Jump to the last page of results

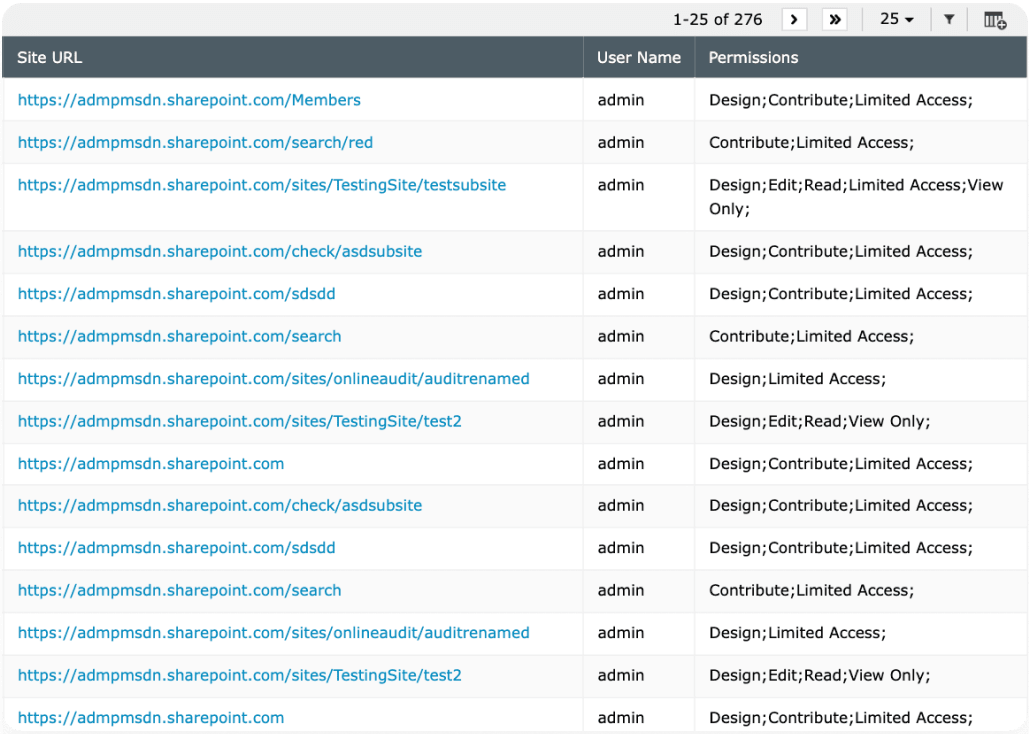point(835,19)
